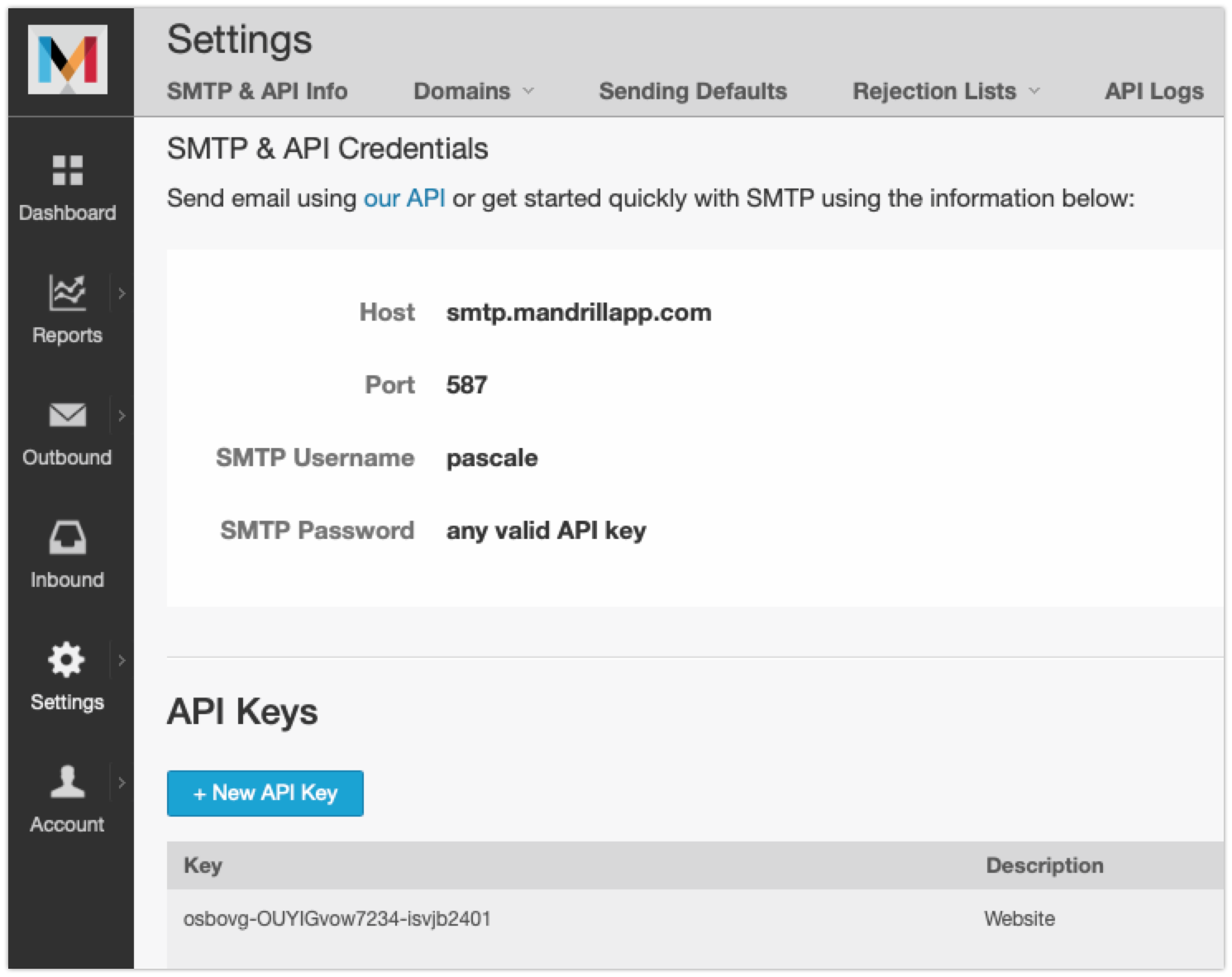Click the Website description cell

1020,919
